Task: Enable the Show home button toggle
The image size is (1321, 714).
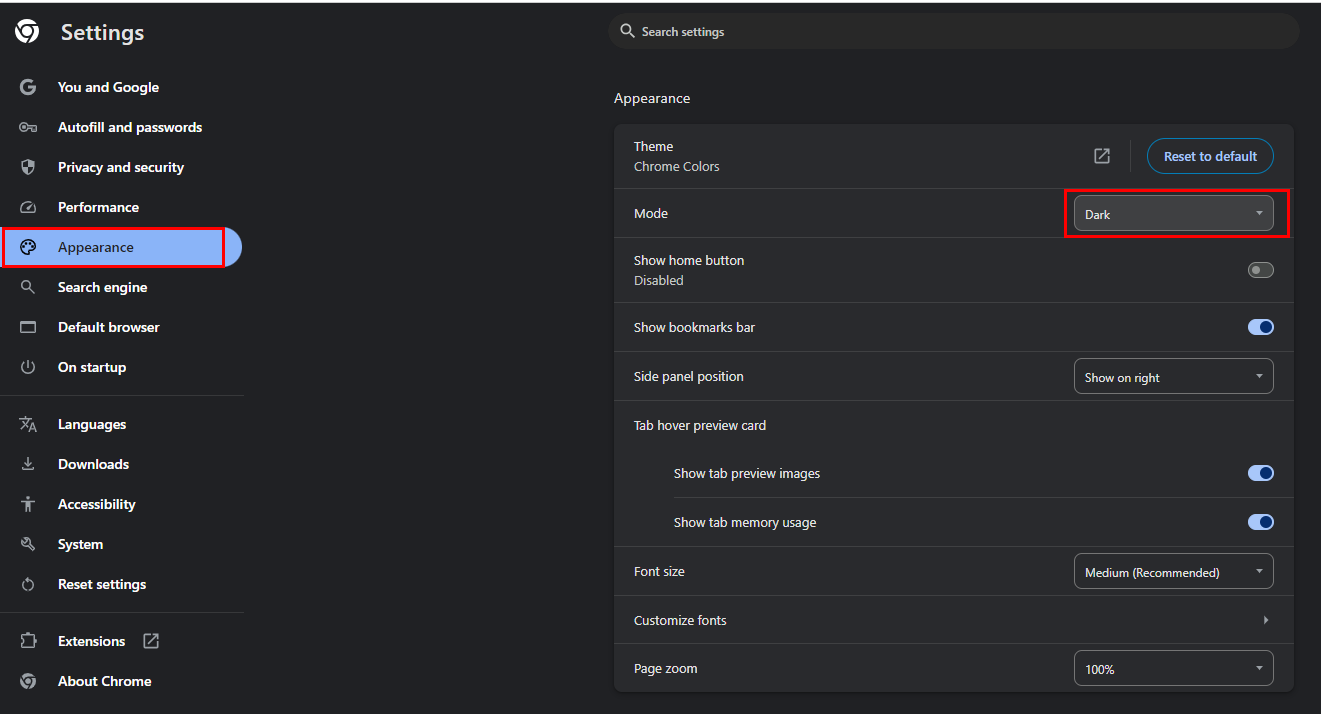Action: click(x=1260, y=270)
